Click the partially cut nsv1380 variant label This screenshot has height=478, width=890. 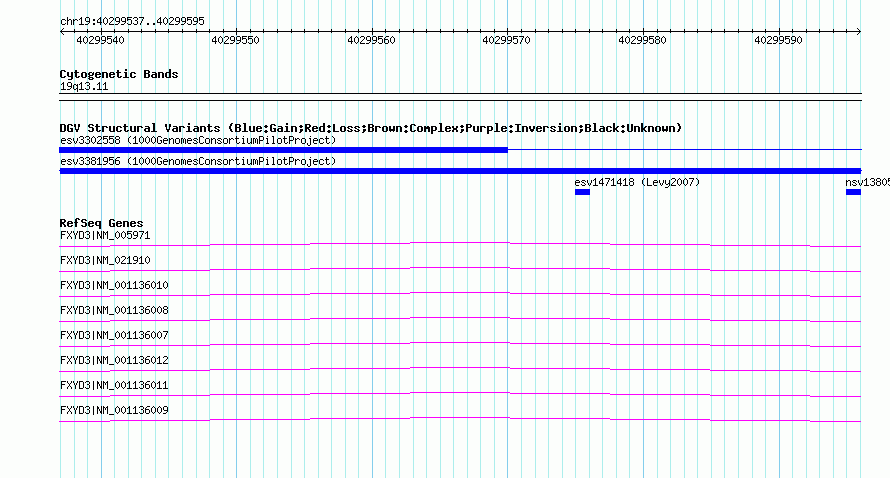coord(867,182)
